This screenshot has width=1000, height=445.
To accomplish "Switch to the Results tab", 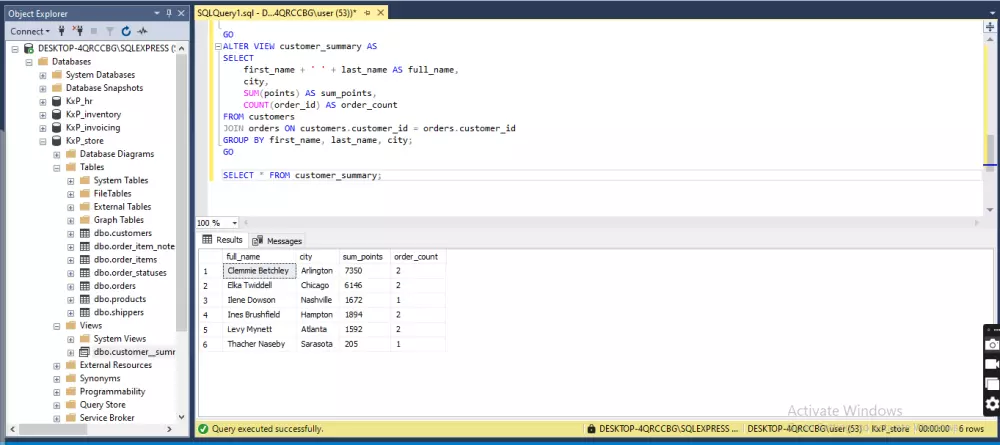I will click(x=223, y=240).
